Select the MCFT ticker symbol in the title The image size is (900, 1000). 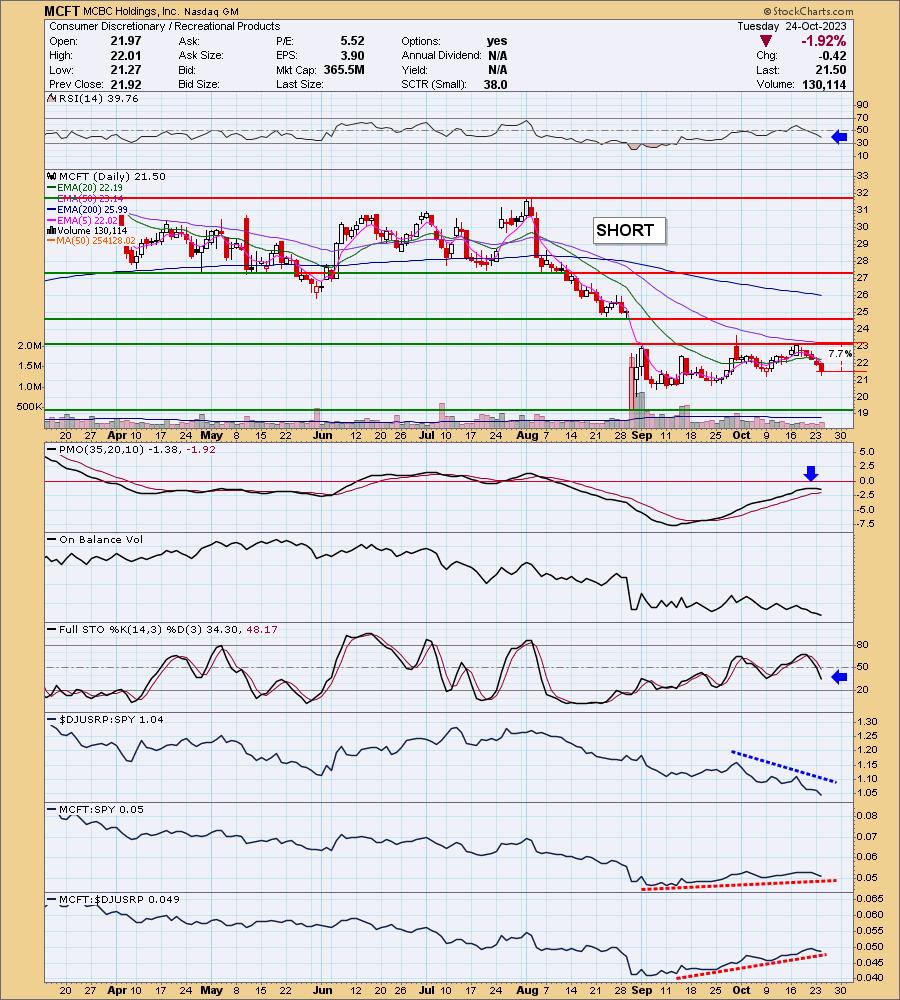tap(62, 11)
